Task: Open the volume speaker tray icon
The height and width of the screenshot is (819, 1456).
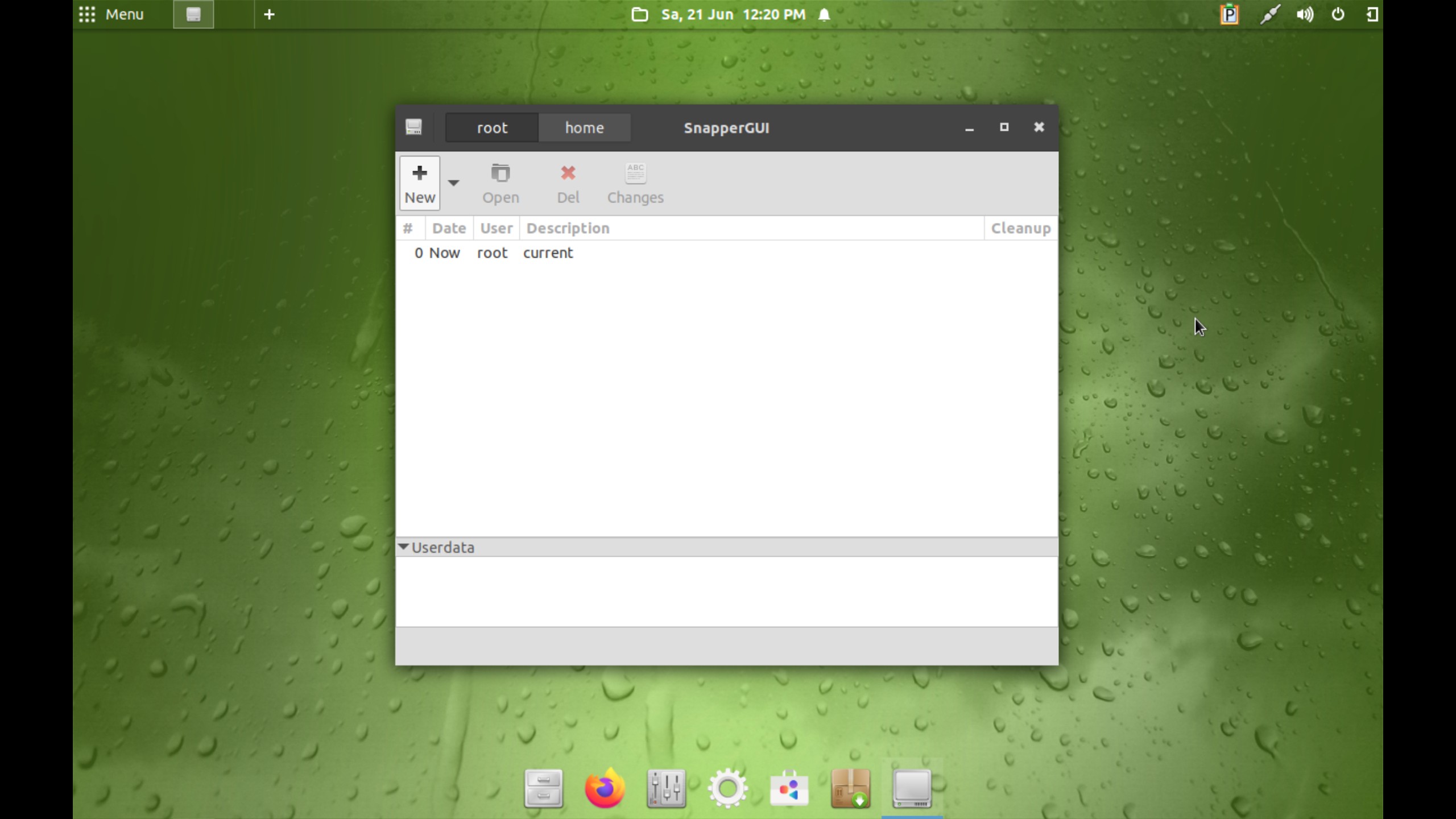Action: coord(1305,14)
